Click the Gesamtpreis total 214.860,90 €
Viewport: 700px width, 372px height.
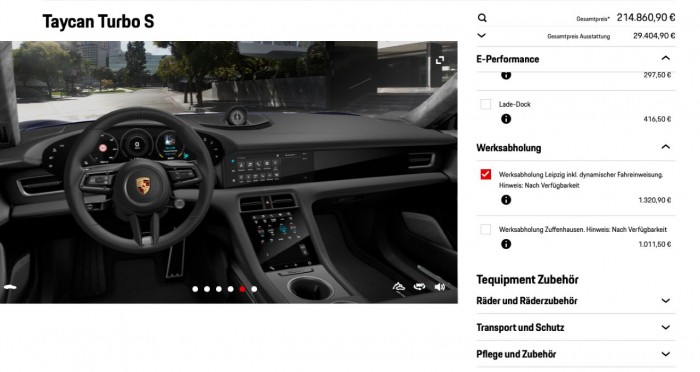[646, 17]
